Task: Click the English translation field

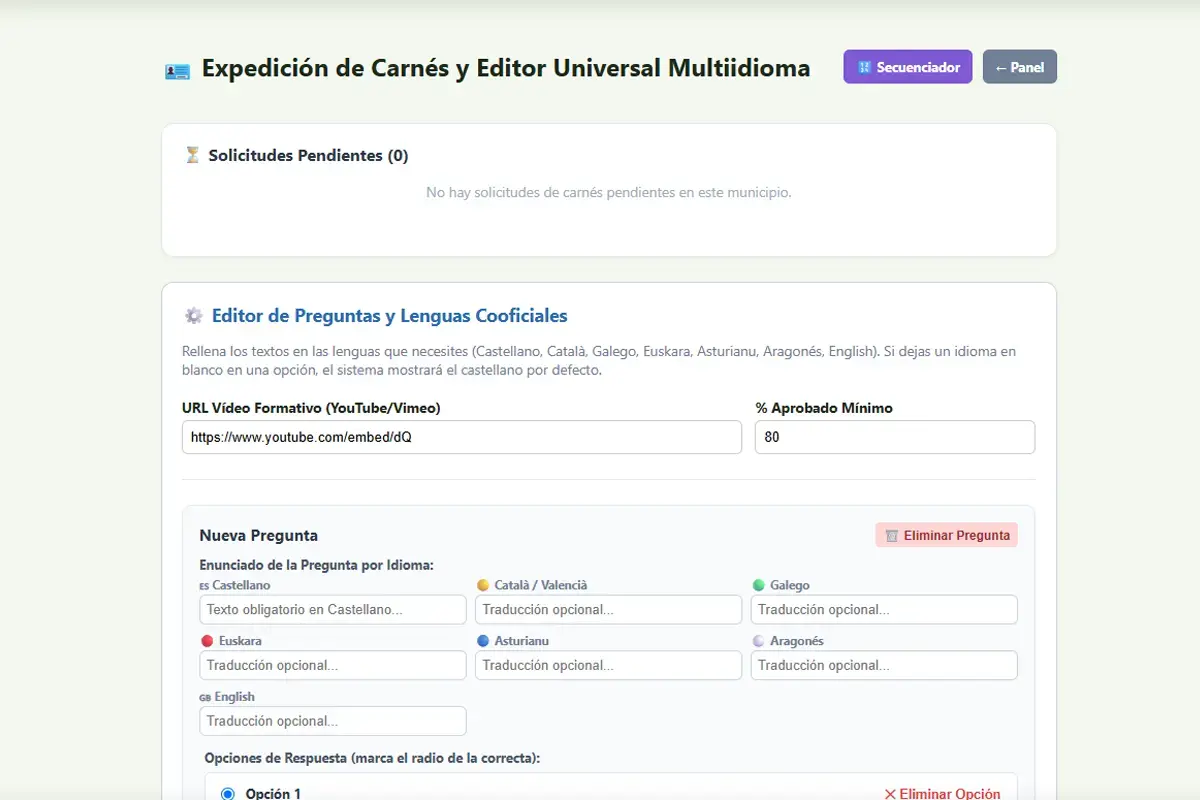Action: (333, 721)
